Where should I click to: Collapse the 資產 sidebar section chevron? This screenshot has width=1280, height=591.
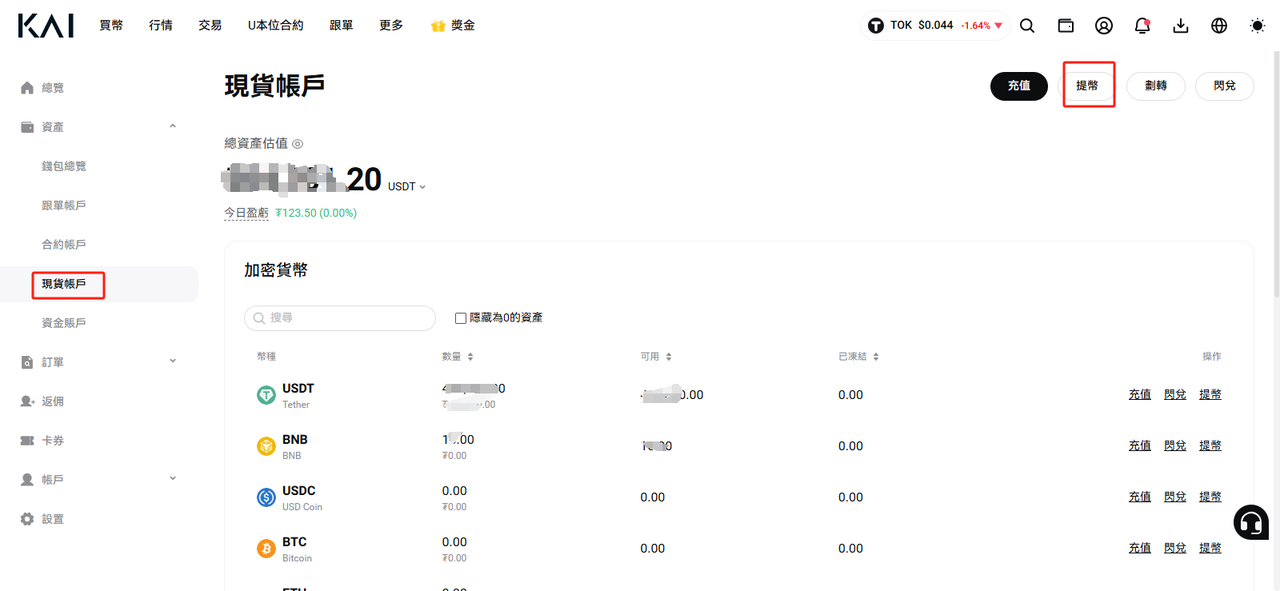coord(173,126)
